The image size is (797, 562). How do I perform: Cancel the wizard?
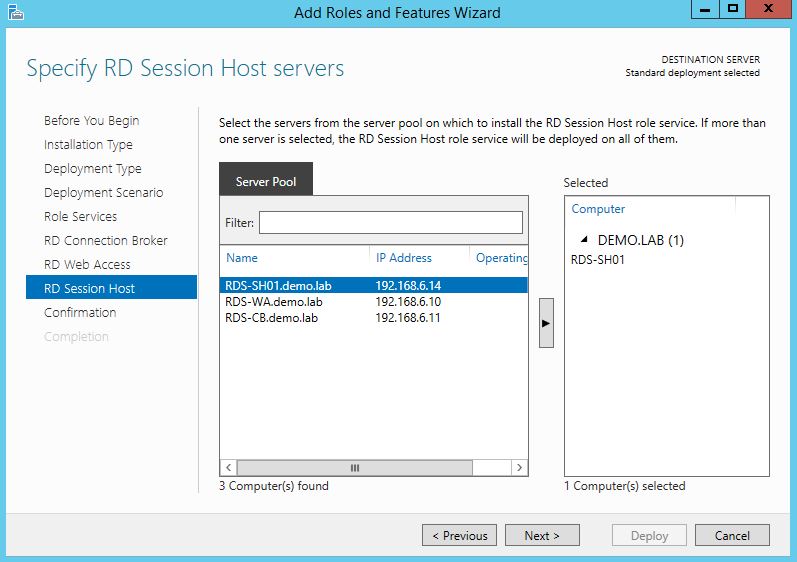click(x=732, y=536)
